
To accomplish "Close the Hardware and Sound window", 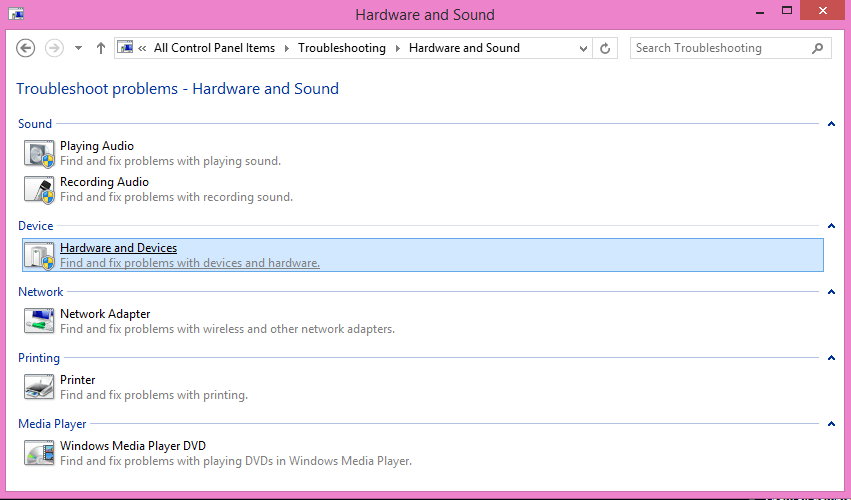I will 823,11.
